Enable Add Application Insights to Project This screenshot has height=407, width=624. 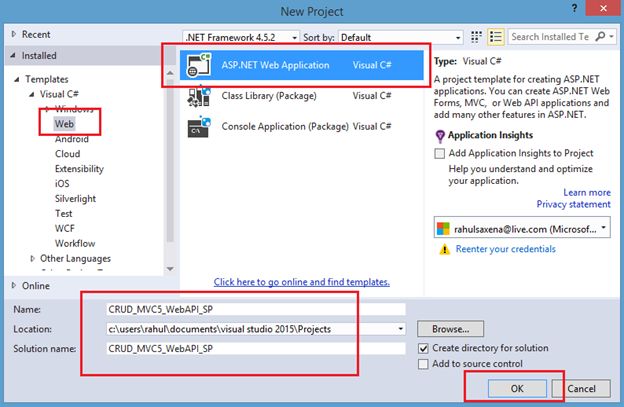(439, 154)
